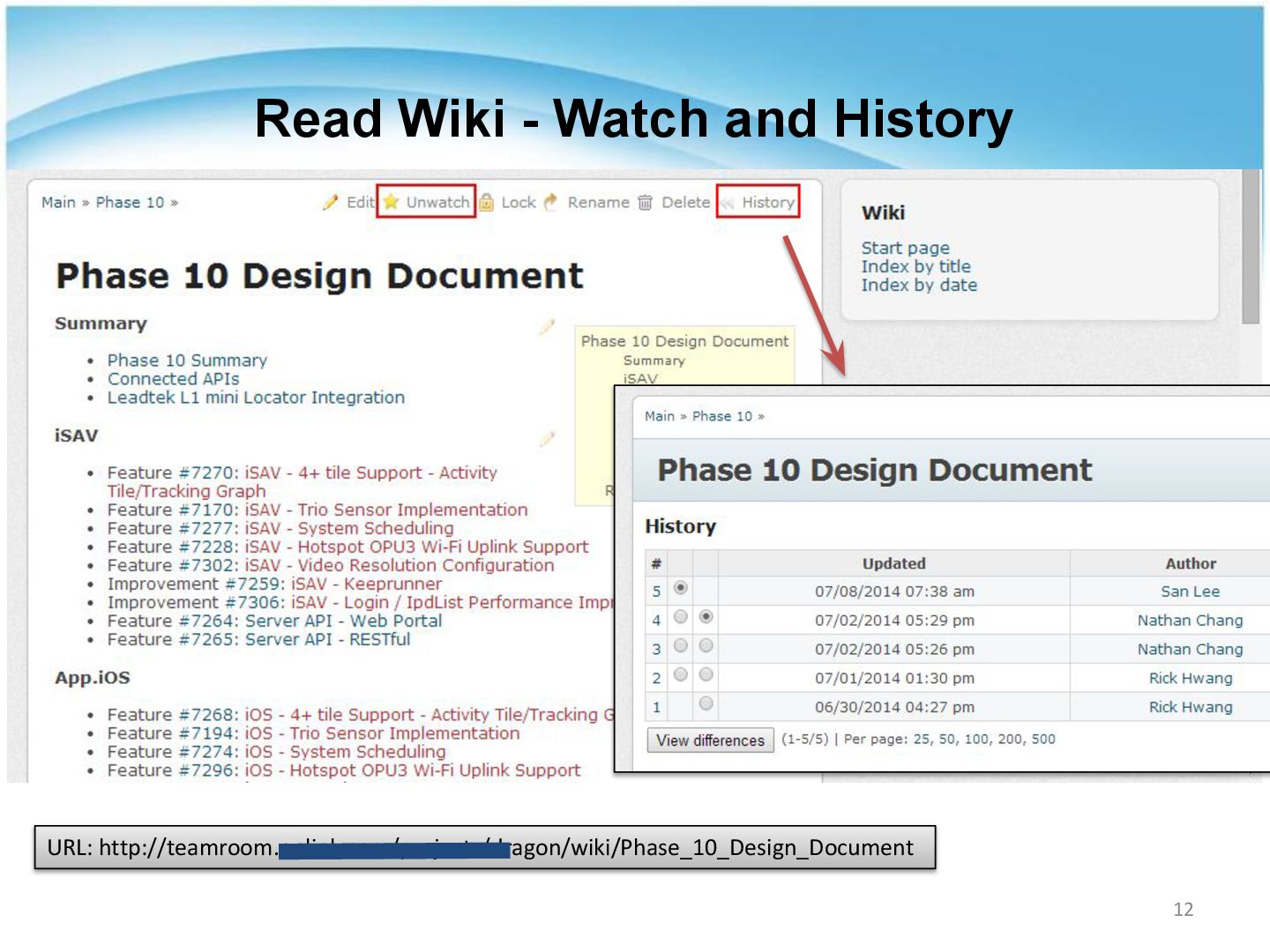1270x952 pixels.
Task: Click version number 1 in history table
Action: click(656, 708)
